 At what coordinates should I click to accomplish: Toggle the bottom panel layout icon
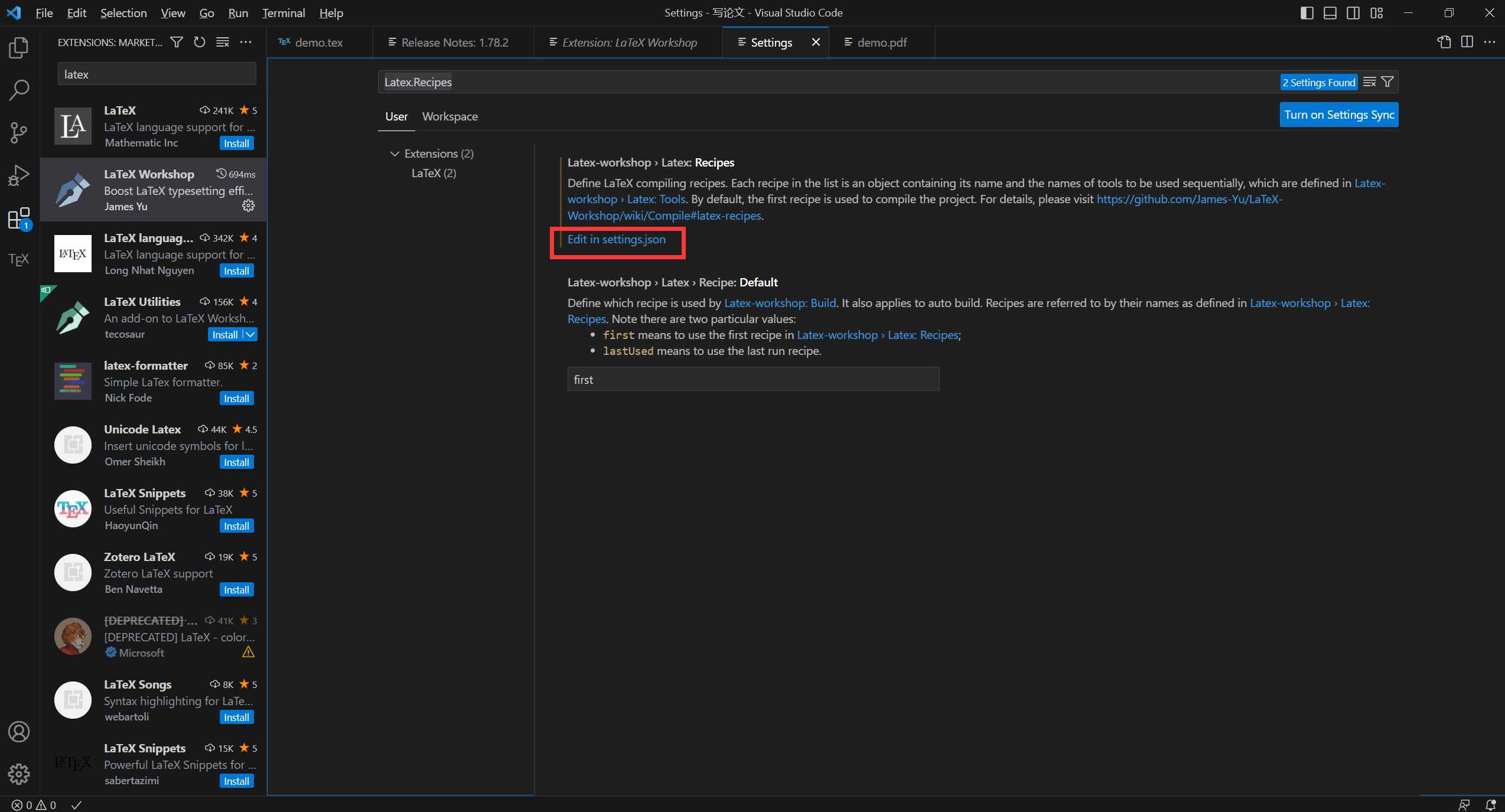pos(1330,13)
